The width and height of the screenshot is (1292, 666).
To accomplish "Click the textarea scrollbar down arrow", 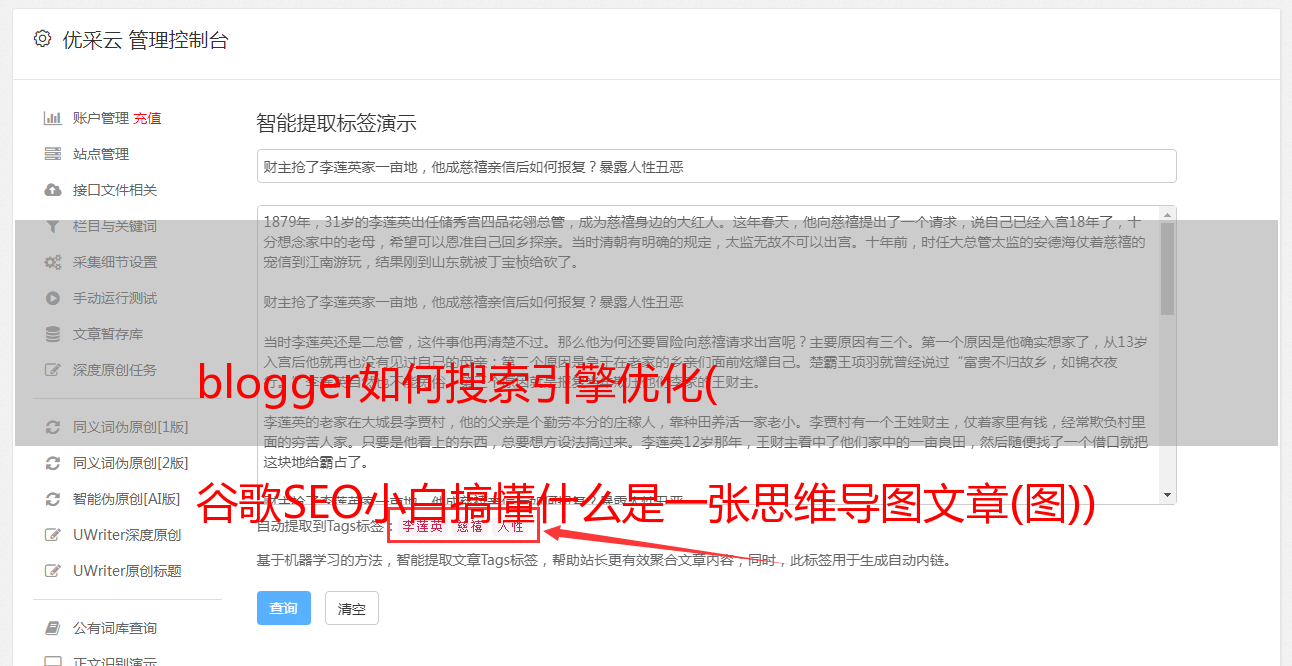I will tap(1167, 495).
